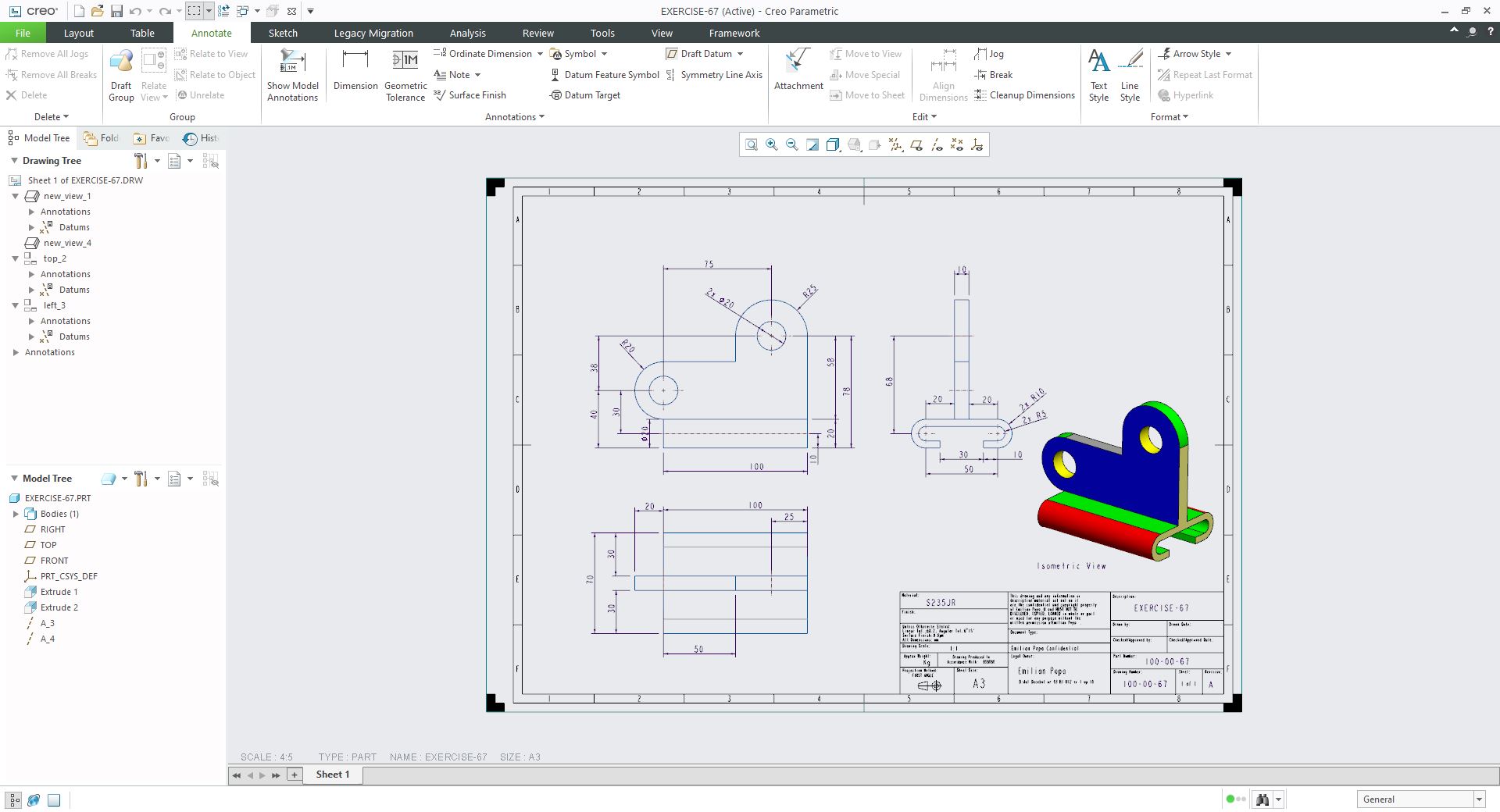Select Geometric Tolerance tool
Screen dimensions: 1500x812
pos(405,75)
